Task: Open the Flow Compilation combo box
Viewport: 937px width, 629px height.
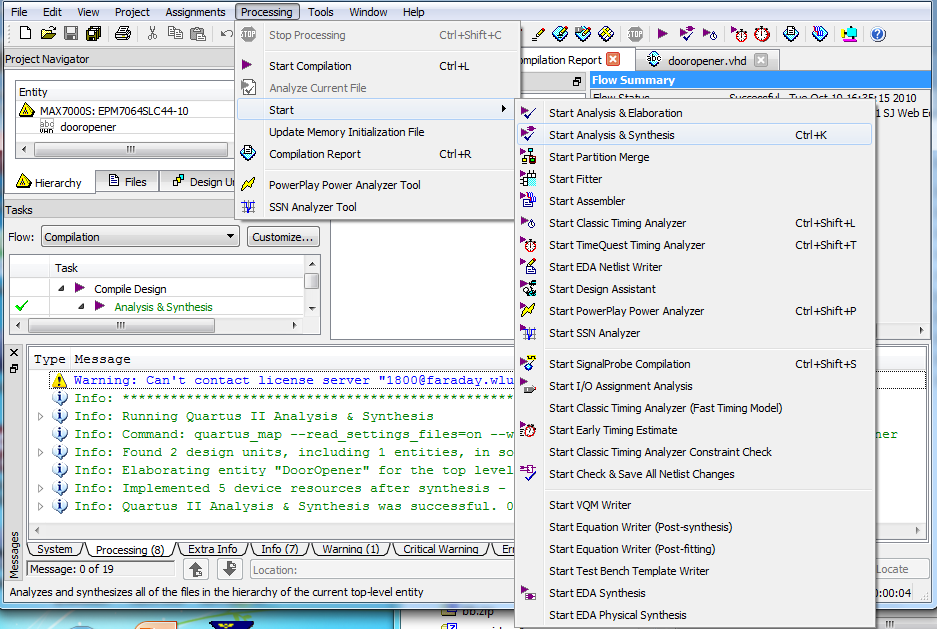Action: 140,237
